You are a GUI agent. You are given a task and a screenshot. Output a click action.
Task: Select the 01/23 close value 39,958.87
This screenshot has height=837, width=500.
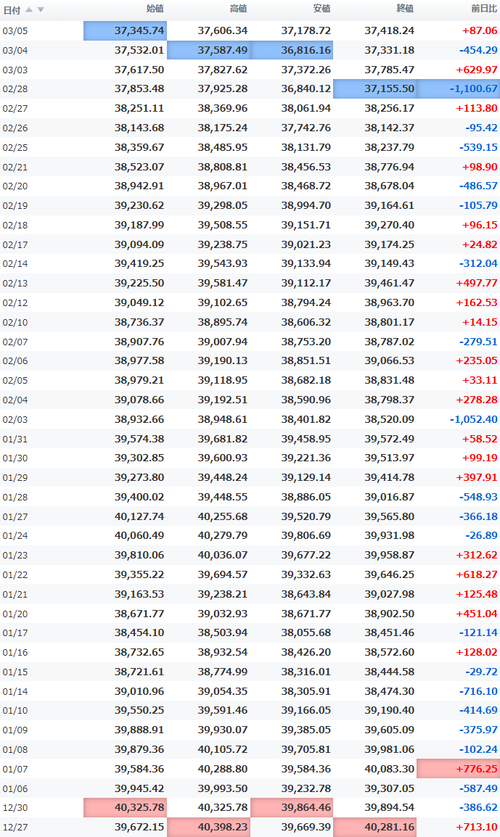389,555
